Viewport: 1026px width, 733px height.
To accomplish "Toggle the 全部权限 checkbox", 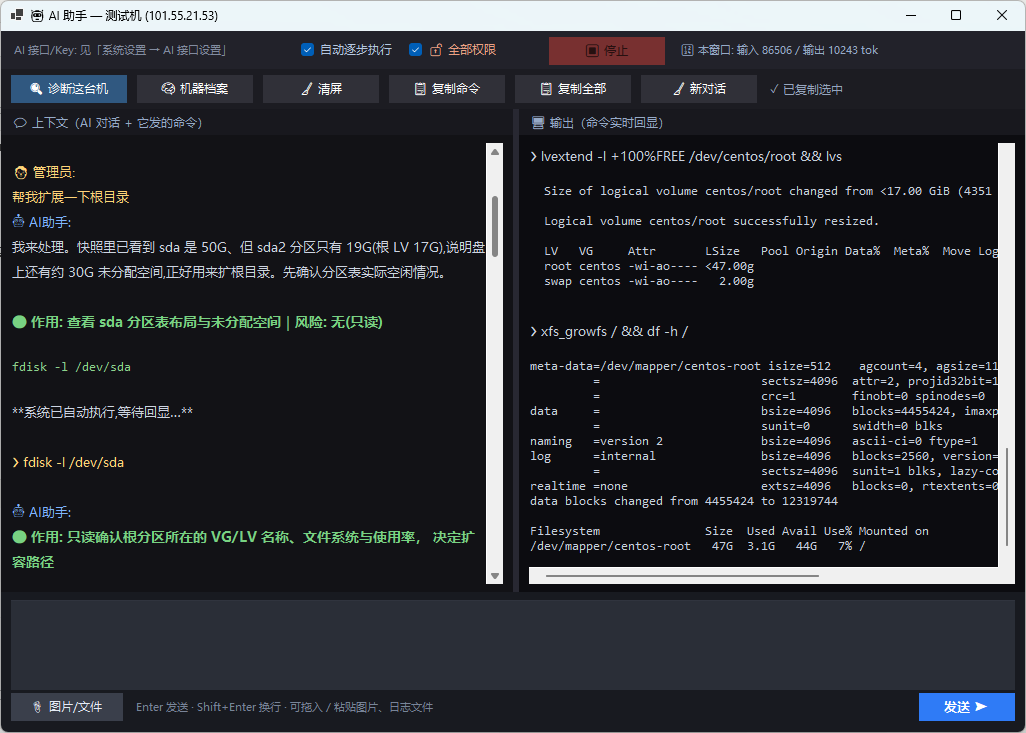I will (x=415, y=50).
